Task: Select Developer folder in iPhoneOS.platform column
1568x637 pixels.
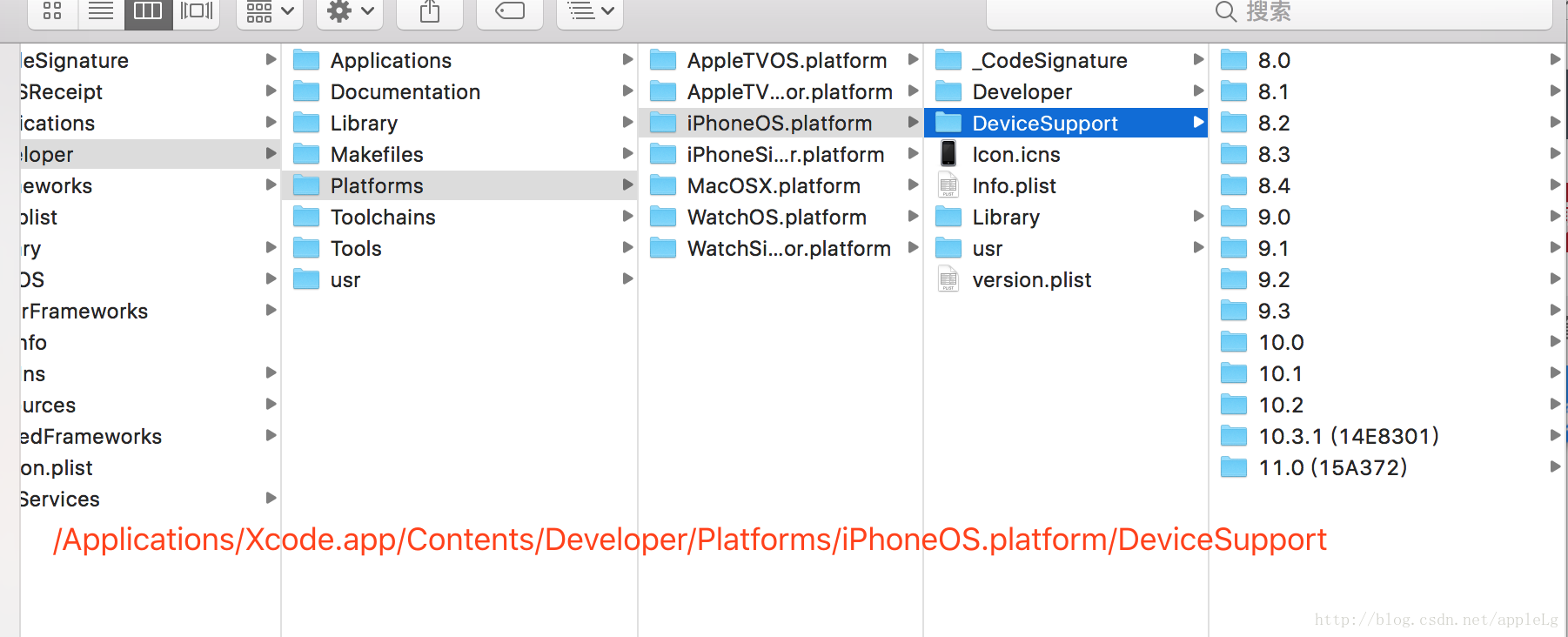Action: 1066,91
